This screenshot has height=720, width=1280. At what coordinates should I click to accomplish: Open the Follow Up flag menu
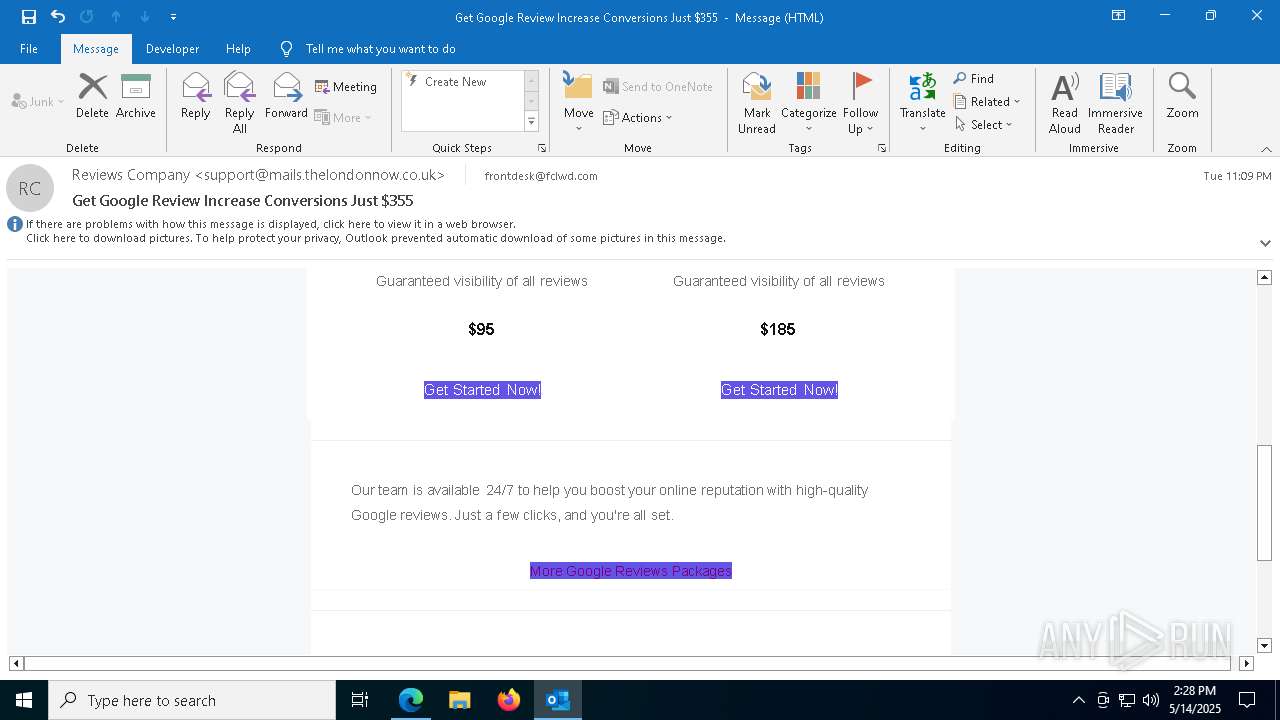[860, 103]
